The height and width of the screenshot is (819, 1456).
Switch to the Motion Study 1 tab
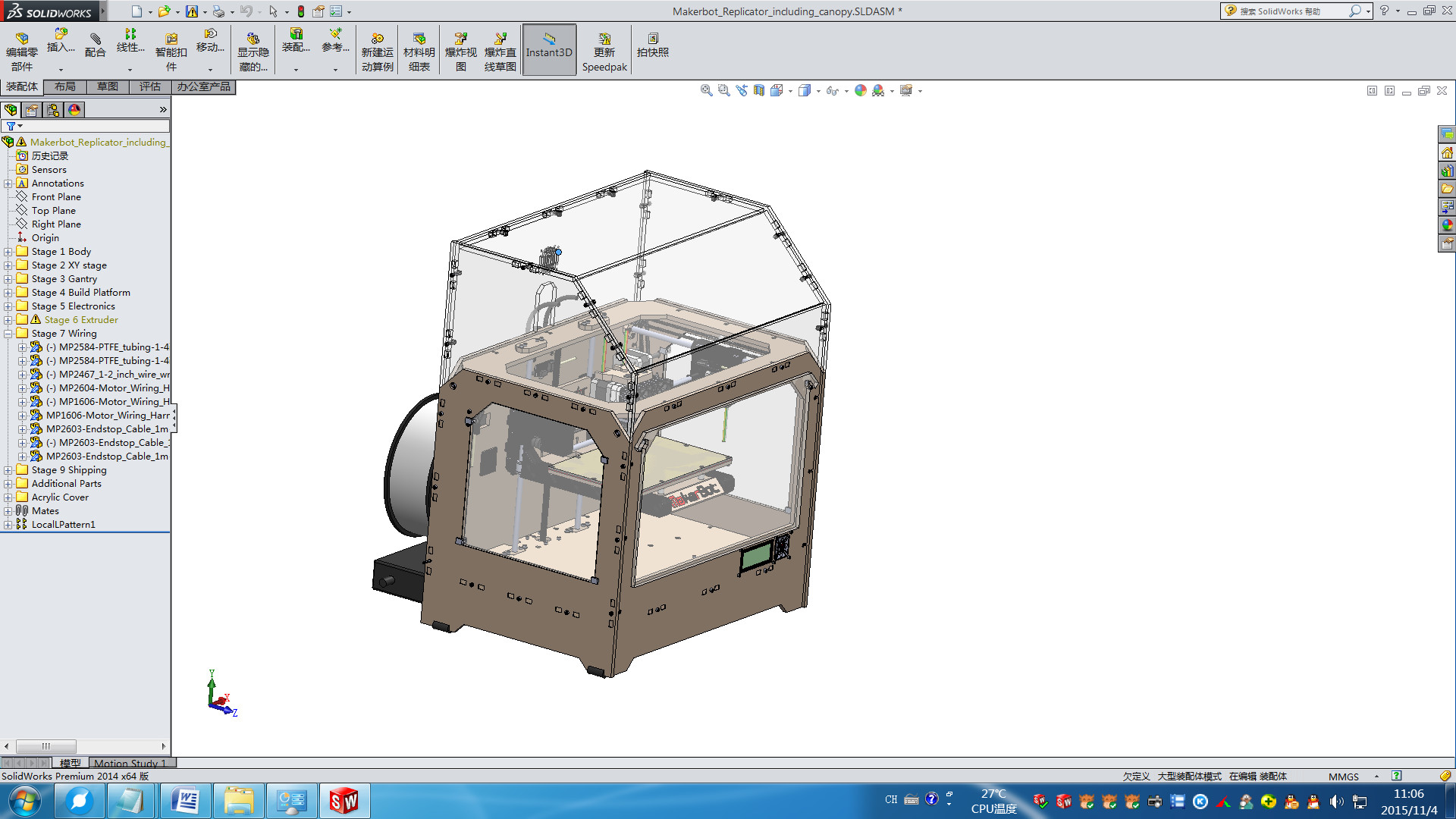click(130, 763)
